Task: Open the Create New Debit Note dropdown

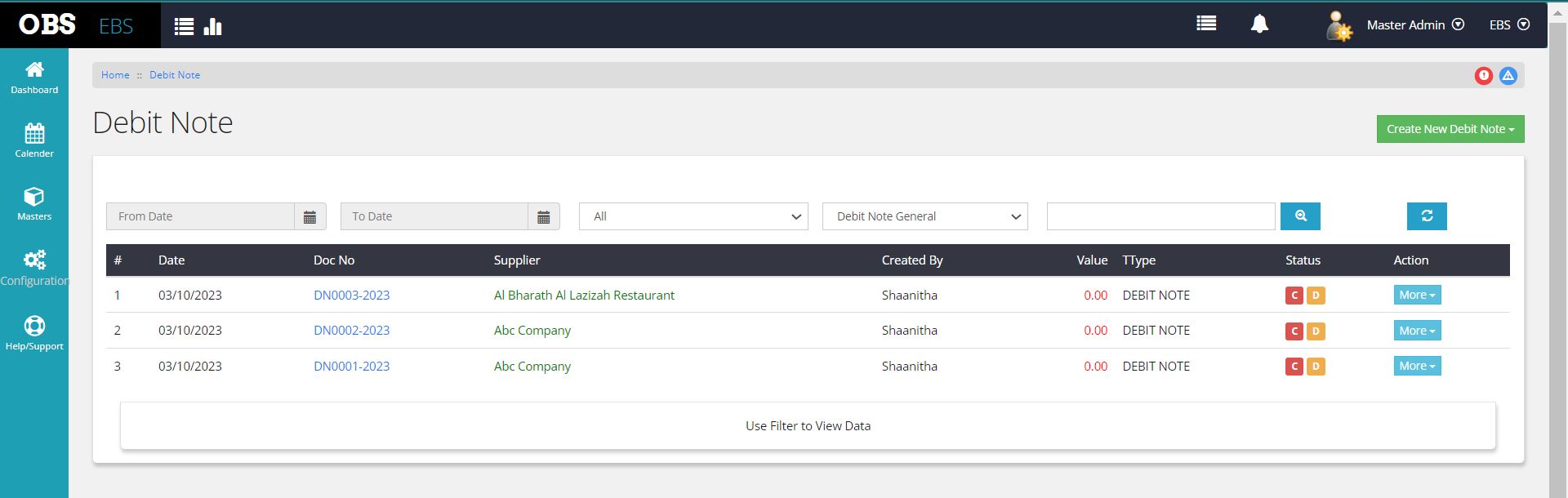Action: tap(1450, 129)
